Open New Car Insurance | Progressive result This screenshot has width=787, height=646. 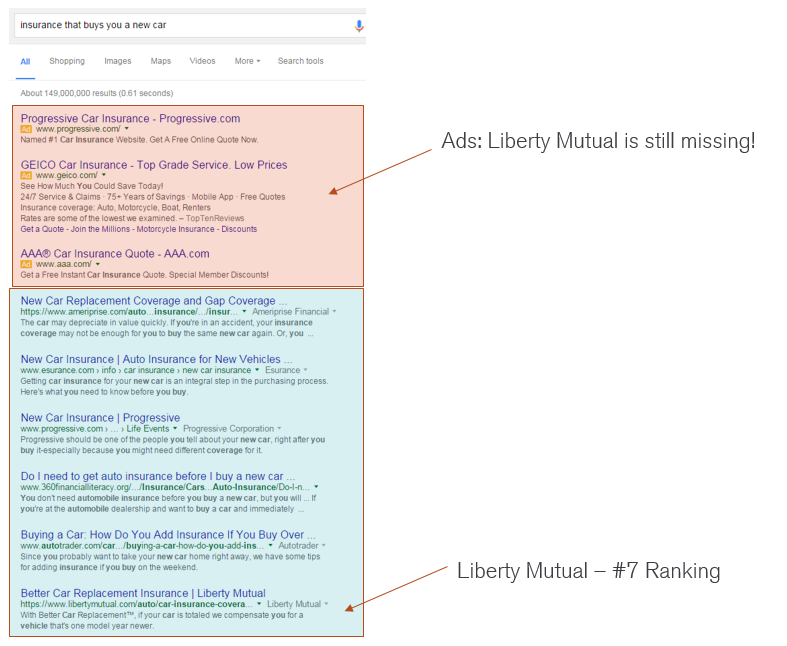click(x=100, y=418)
